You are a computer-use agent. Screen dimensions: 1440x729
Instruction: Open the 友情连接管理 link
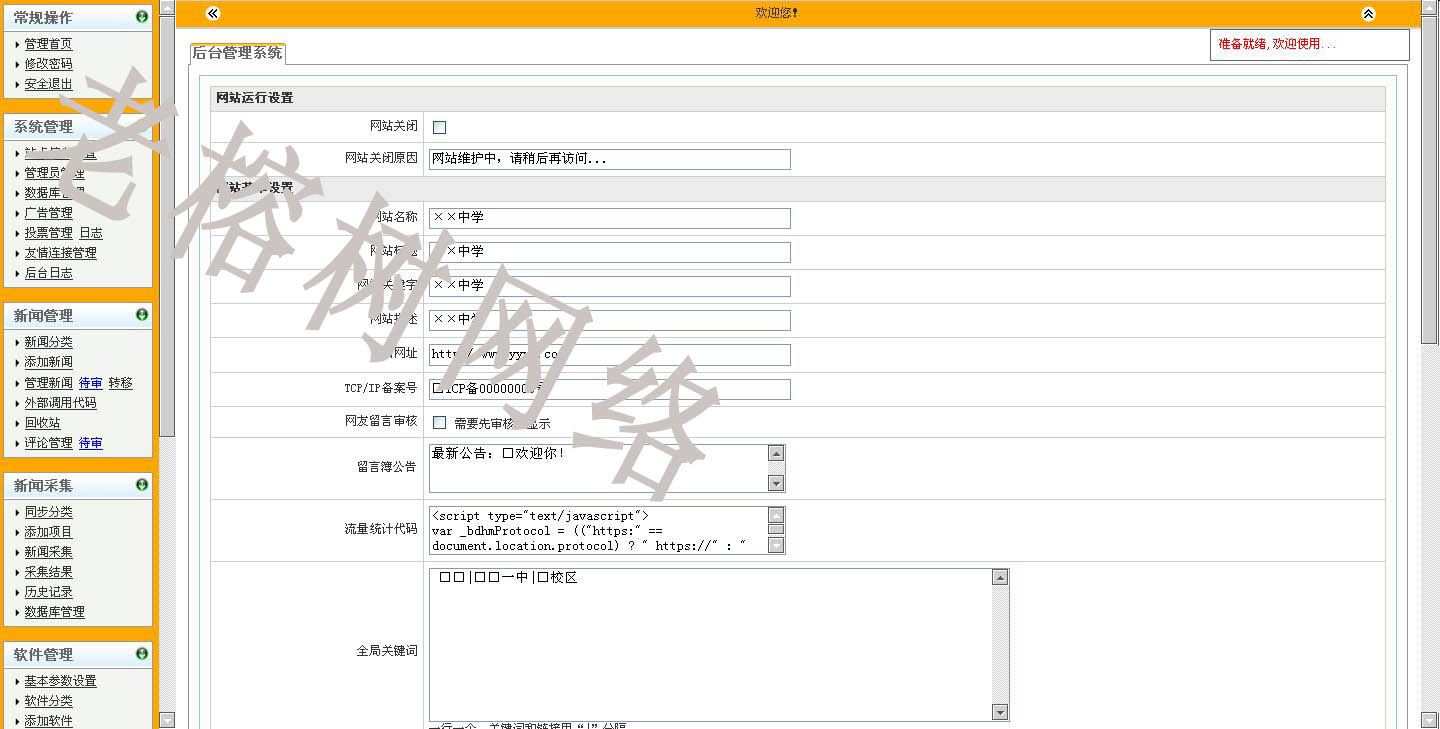[x=60, y=253]
